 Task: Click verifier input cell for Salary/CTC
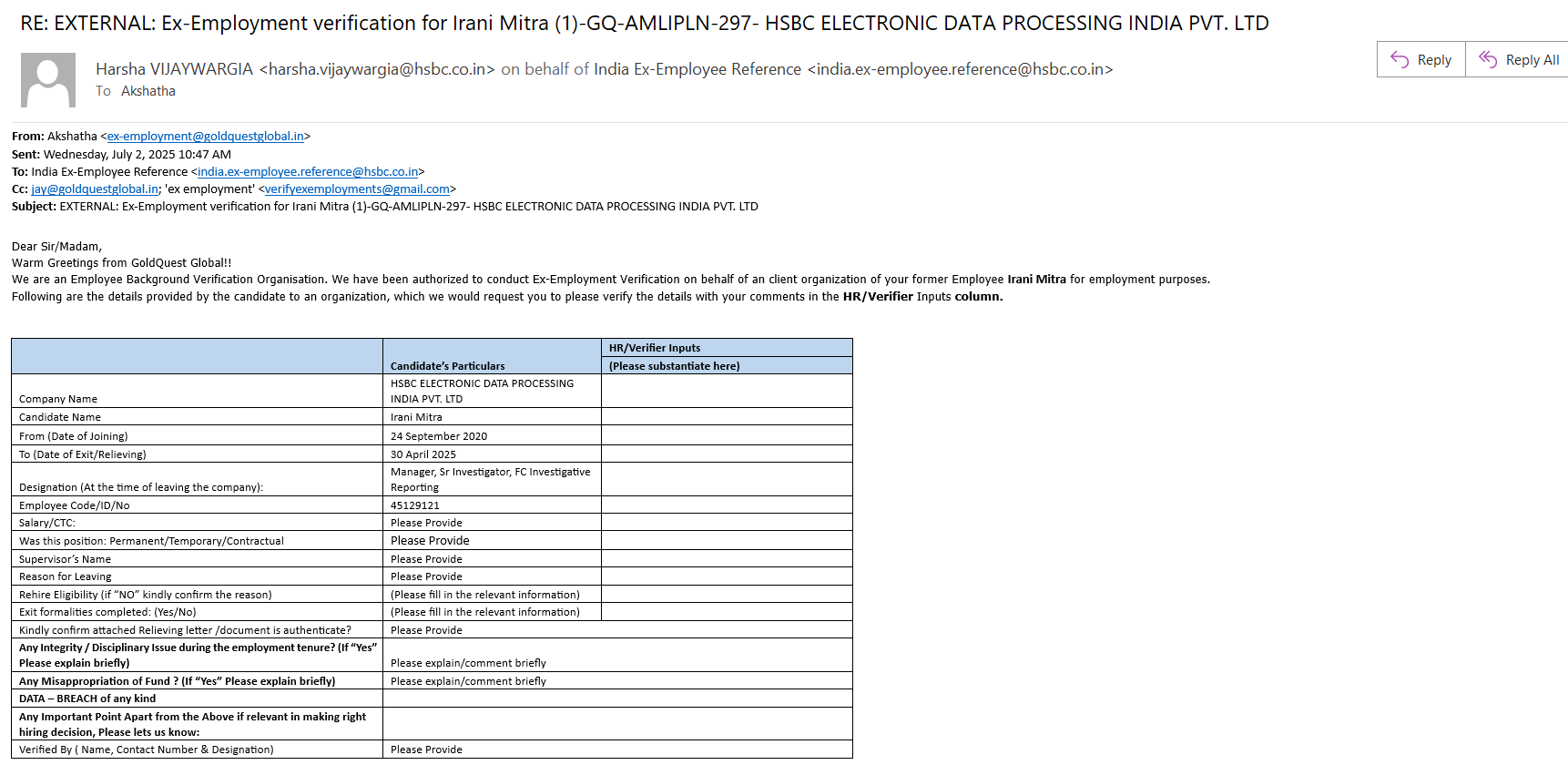(x=726, y=523)
